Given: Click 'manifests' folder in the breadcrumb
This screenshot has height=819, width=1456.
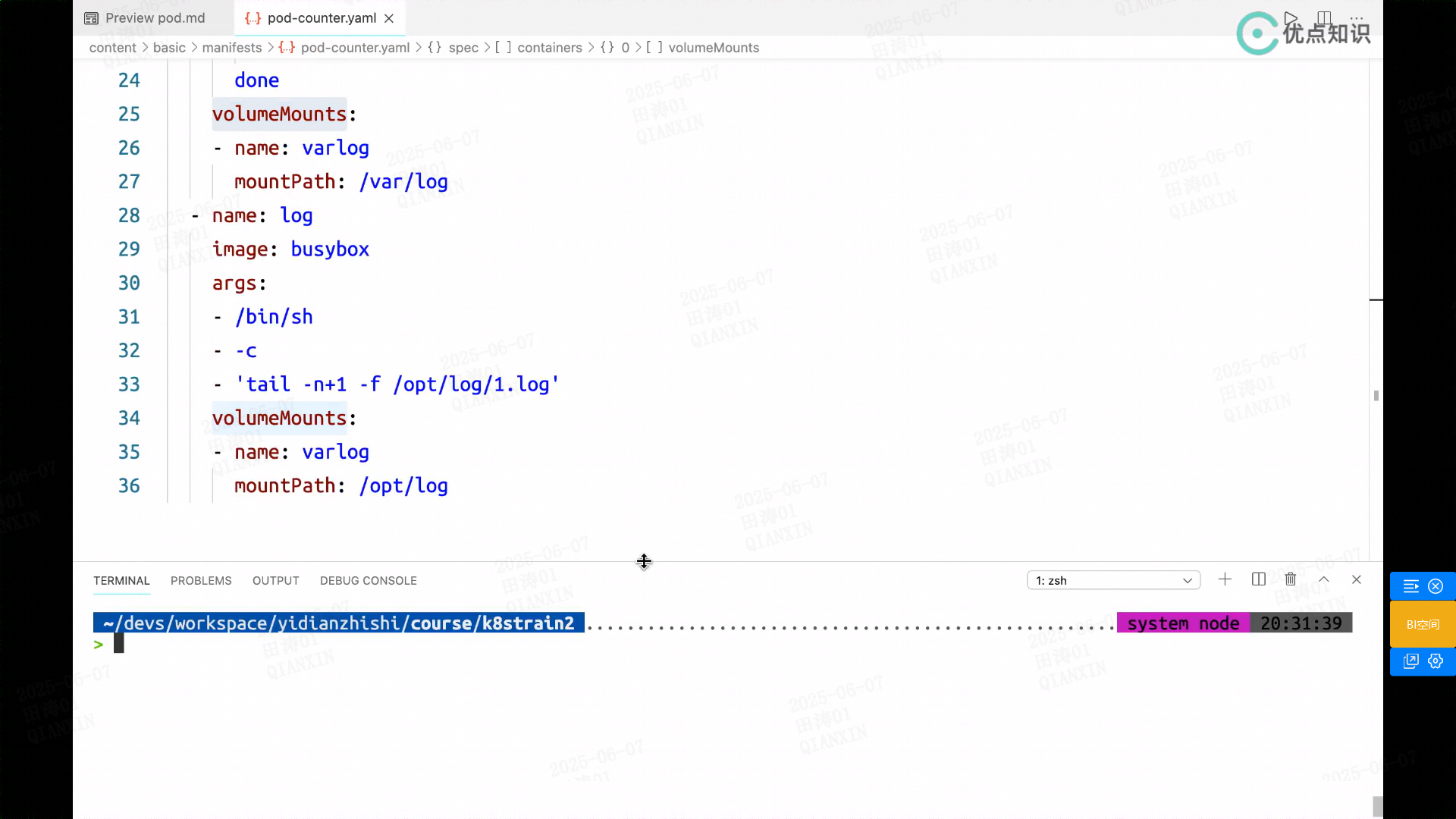Looking at the screenshot, I should click(231, 48).
